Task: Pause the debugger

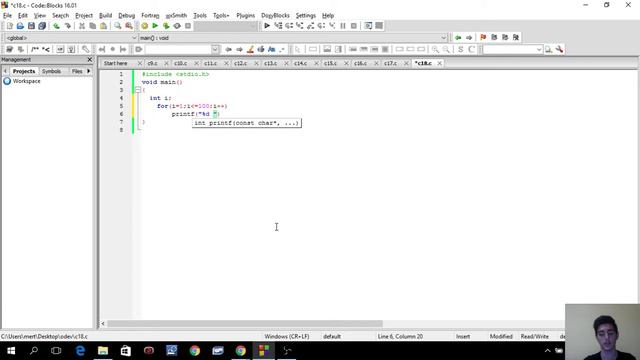Action: (343, 26)
